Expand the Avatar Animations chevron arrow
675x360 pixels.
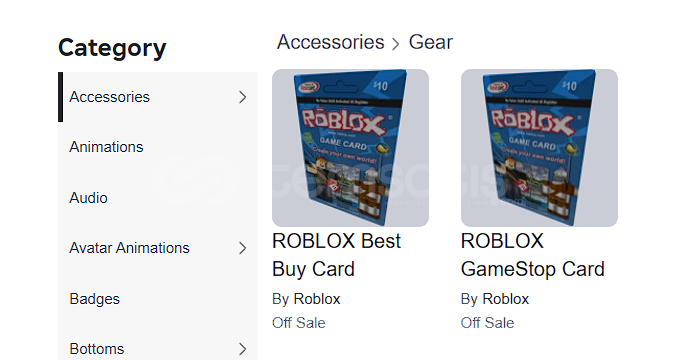pos(243,248)
